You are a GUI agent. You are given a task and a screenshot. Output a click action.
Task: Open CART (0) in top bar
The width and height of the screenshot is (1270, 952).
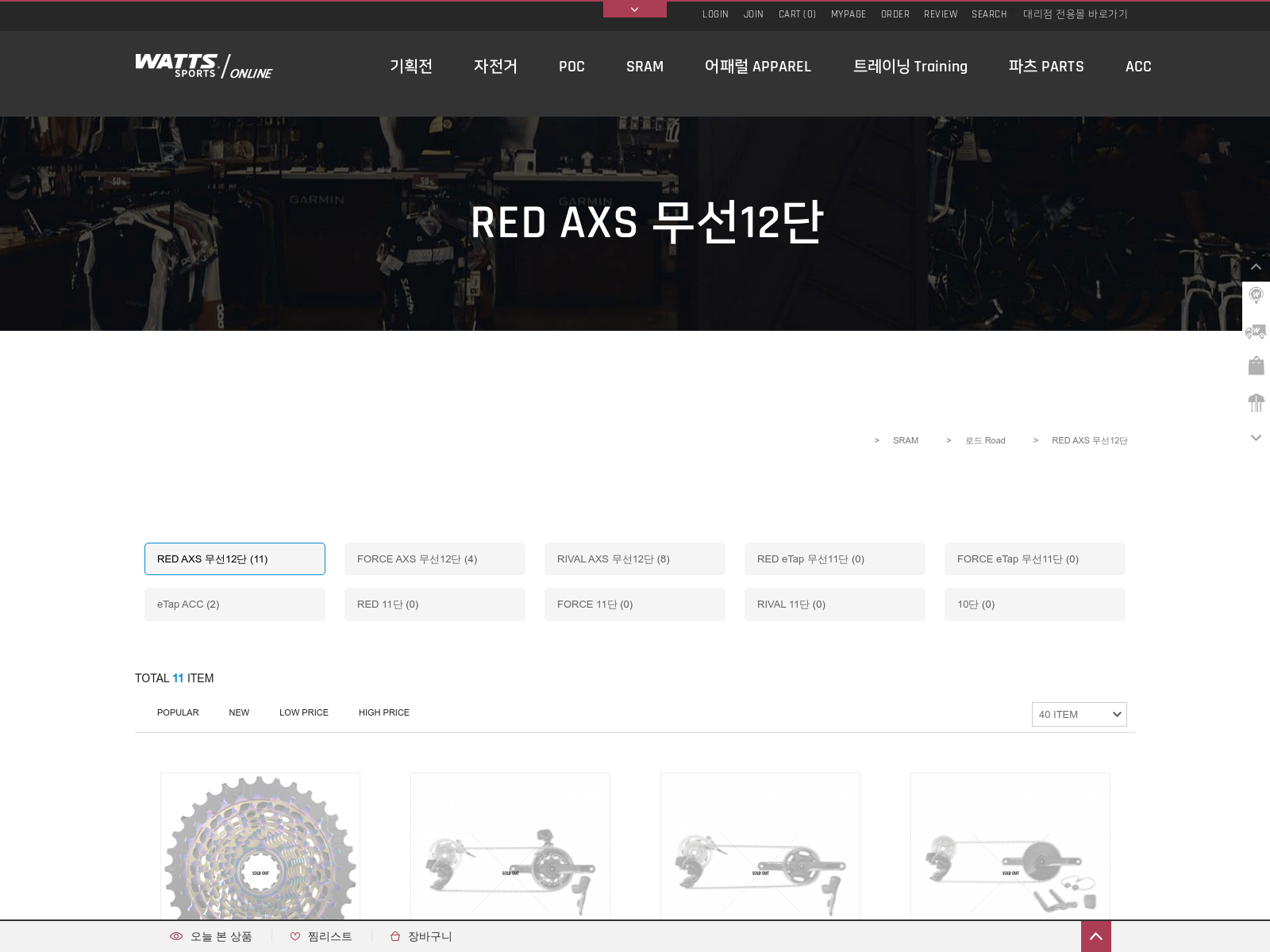pyautogui.click(x=797, y=14)
